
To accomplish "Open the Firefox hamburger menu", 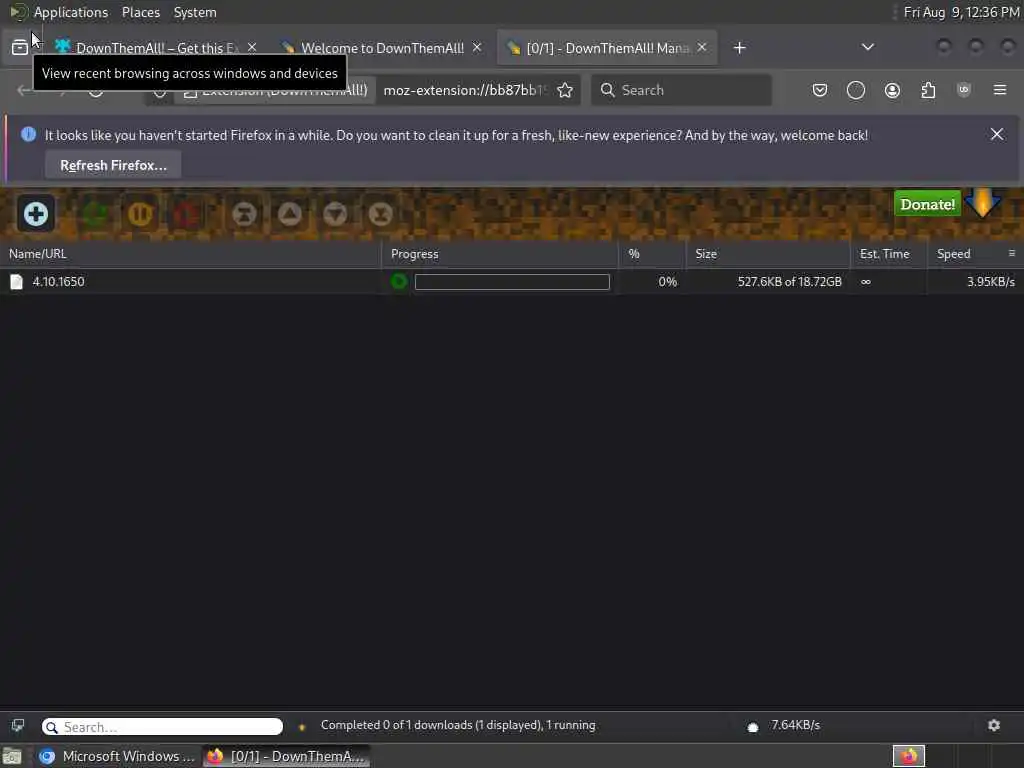I will point(1000,90).
